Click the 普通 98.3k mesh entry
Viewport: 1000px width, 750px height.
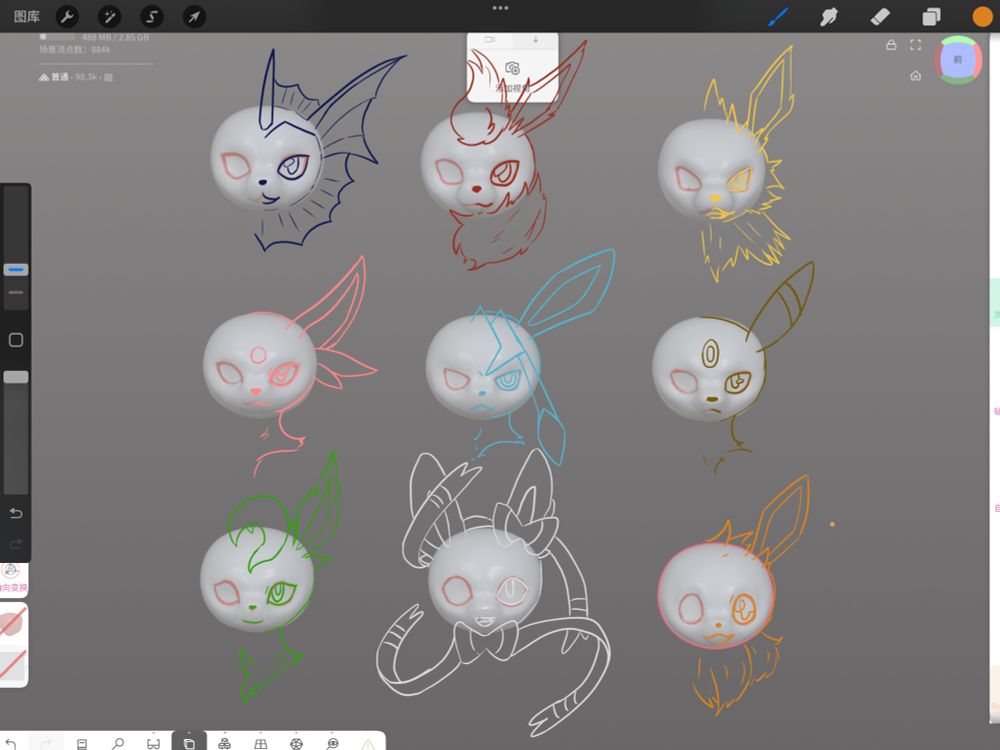75,77
